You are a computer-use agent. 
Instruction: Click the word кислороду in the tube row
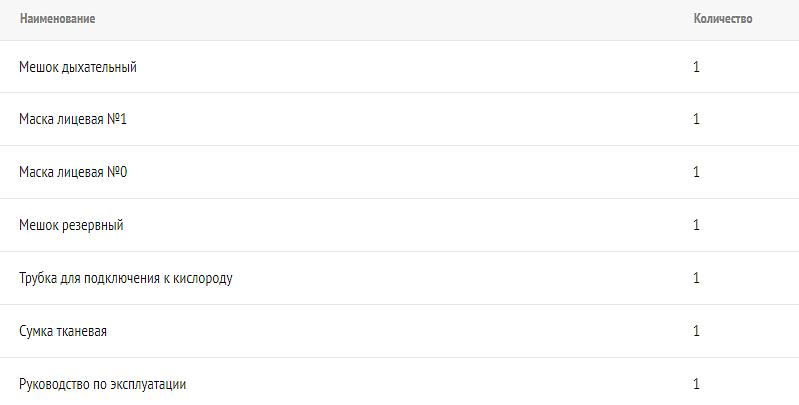click(x=203, y=278)
